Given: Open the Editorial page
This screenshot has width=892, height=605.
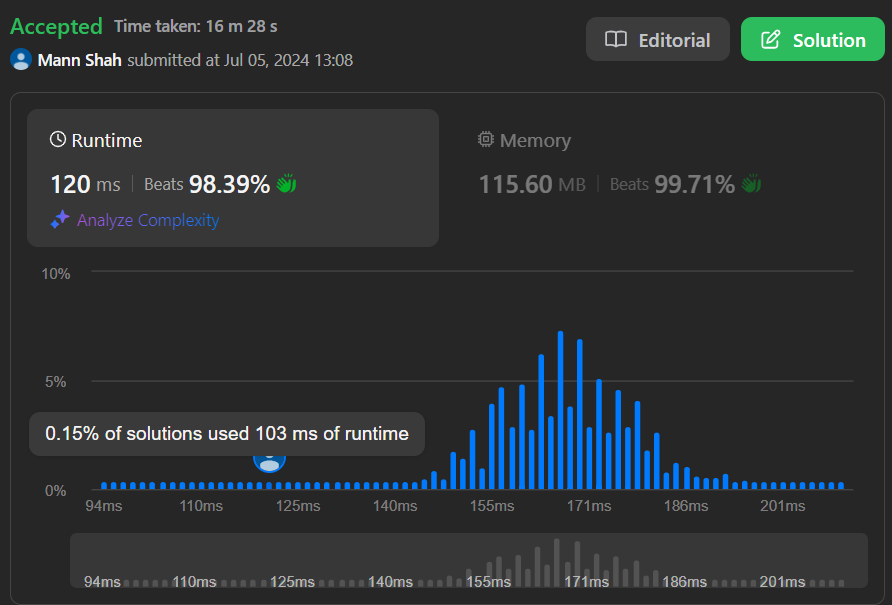Looking at the screenshot, I should (657, 40).
